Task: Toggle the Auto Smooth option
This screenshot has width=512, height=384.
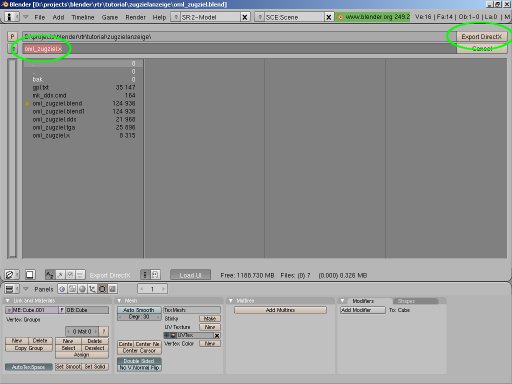Action: [139, 310]
